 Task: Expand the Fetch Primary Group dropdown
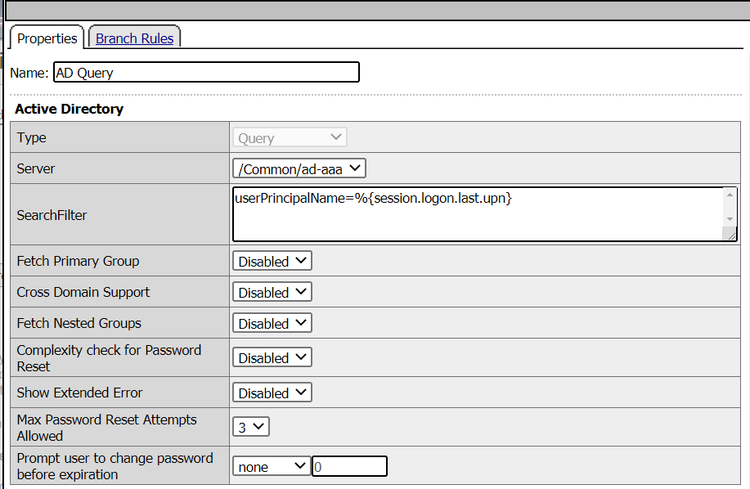[x=272, y=261]
